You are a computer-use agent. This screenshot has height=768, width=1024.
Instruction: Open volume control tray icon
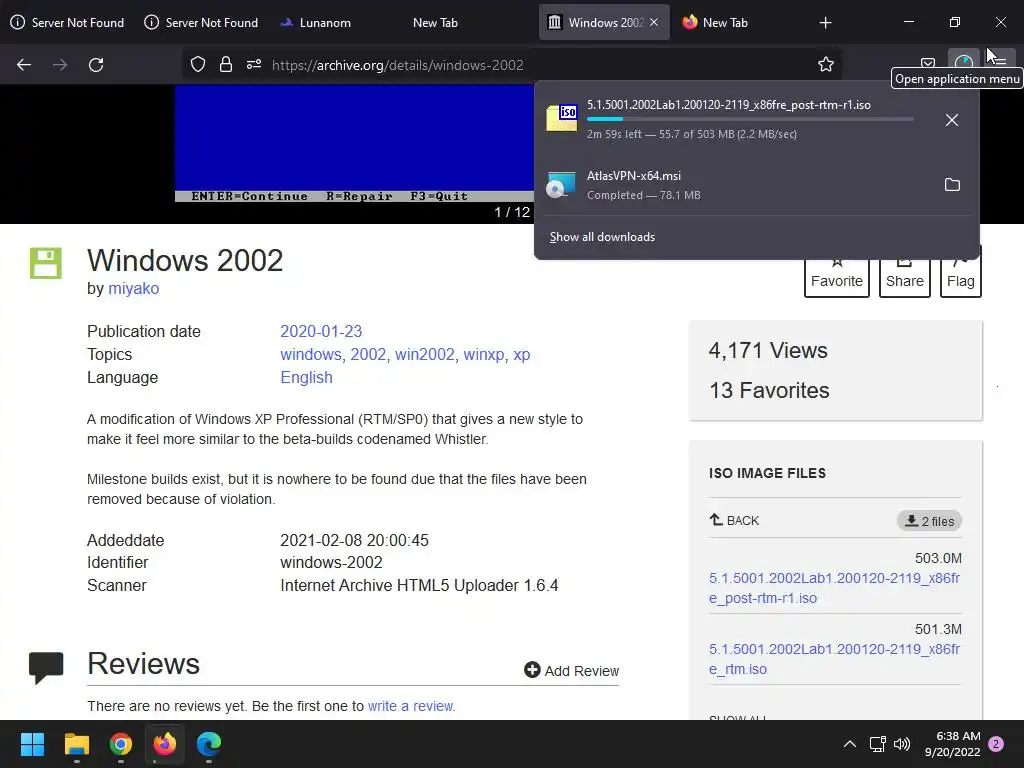coord(902,744)
